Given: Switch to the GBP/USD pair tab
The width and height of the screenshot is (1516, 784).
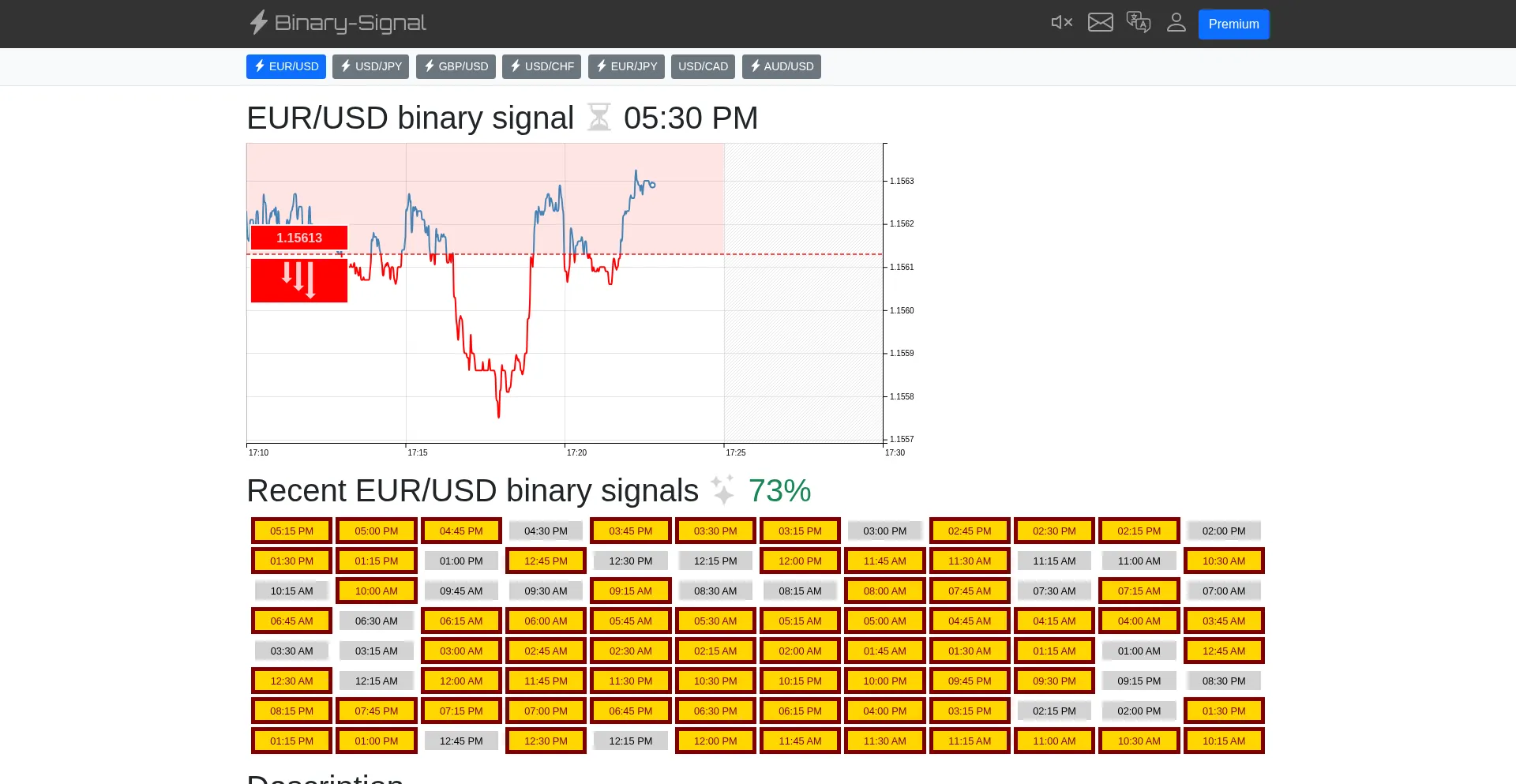Looking at the screenshot, I should 456,66.
